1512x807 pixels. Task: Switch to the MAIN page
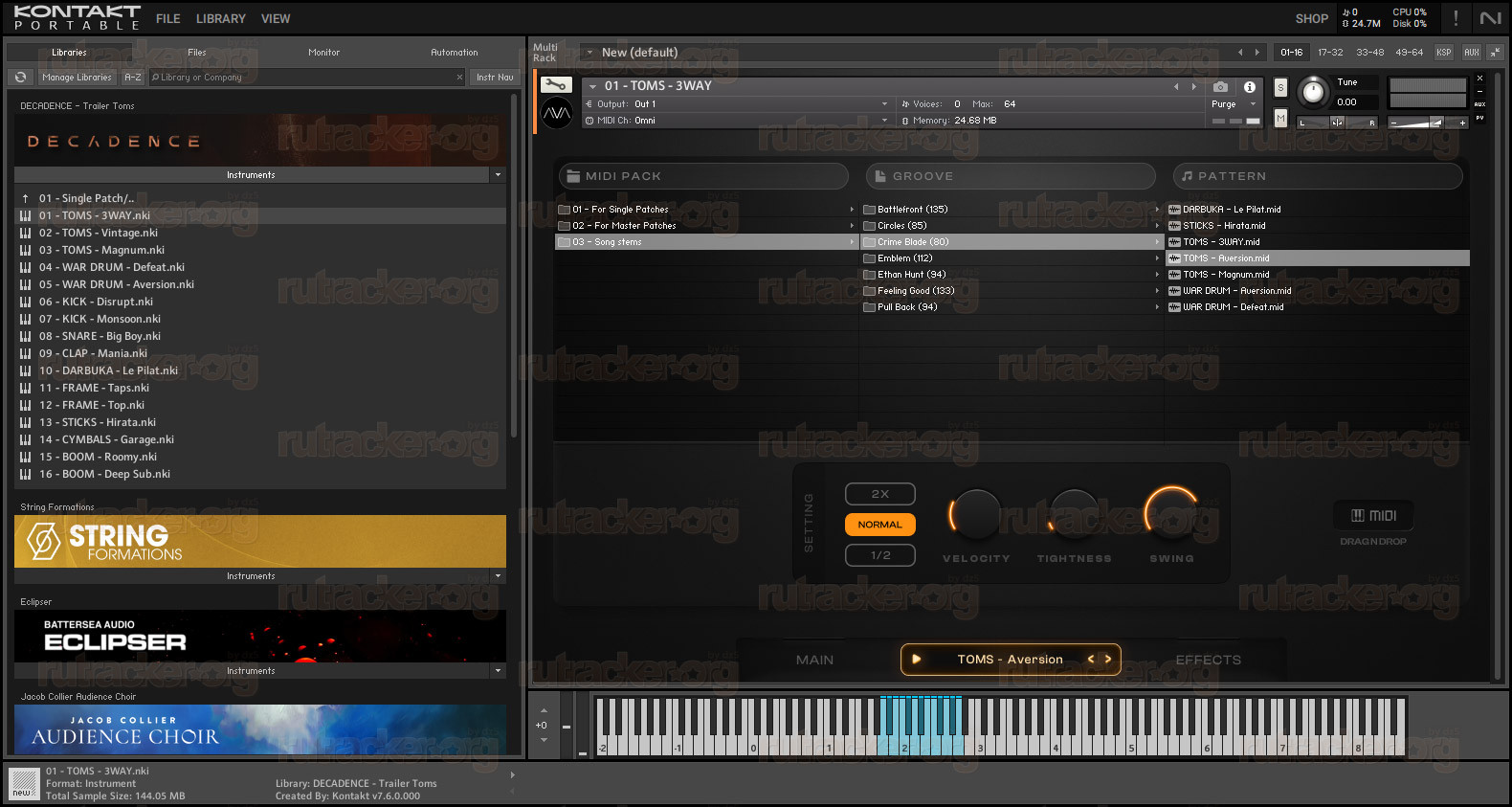815,660
